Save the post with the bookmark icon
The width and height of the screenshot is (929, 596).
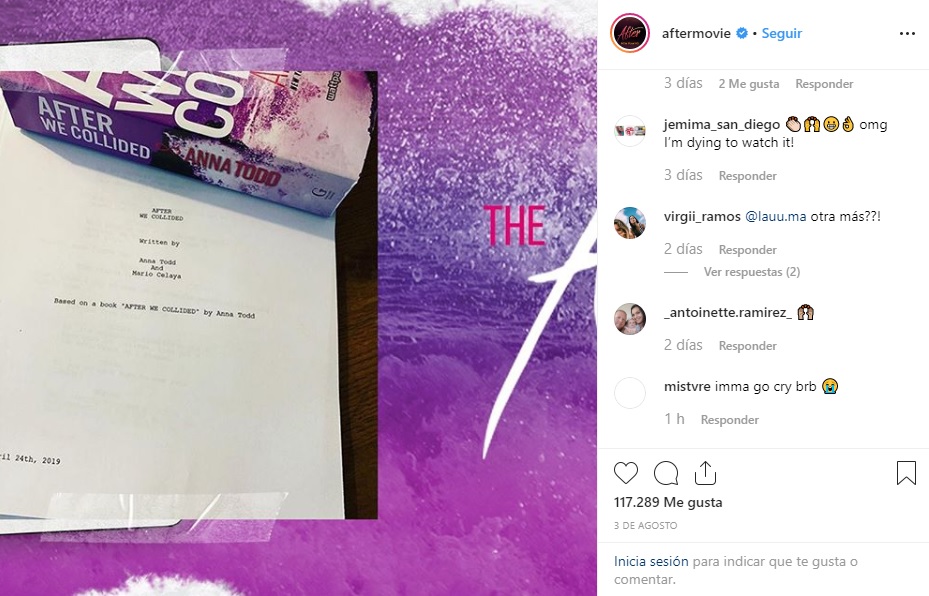906,473
